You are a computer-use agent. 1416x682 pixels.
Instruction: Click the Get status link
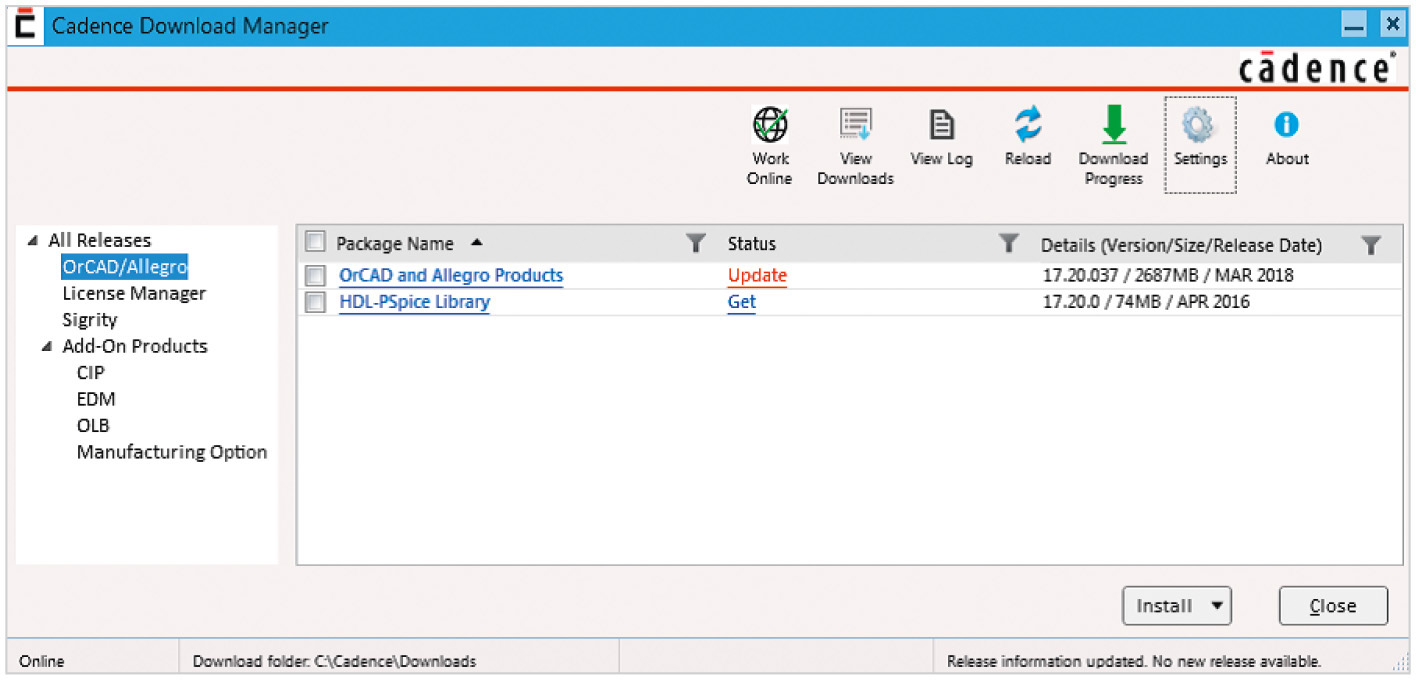741,302
